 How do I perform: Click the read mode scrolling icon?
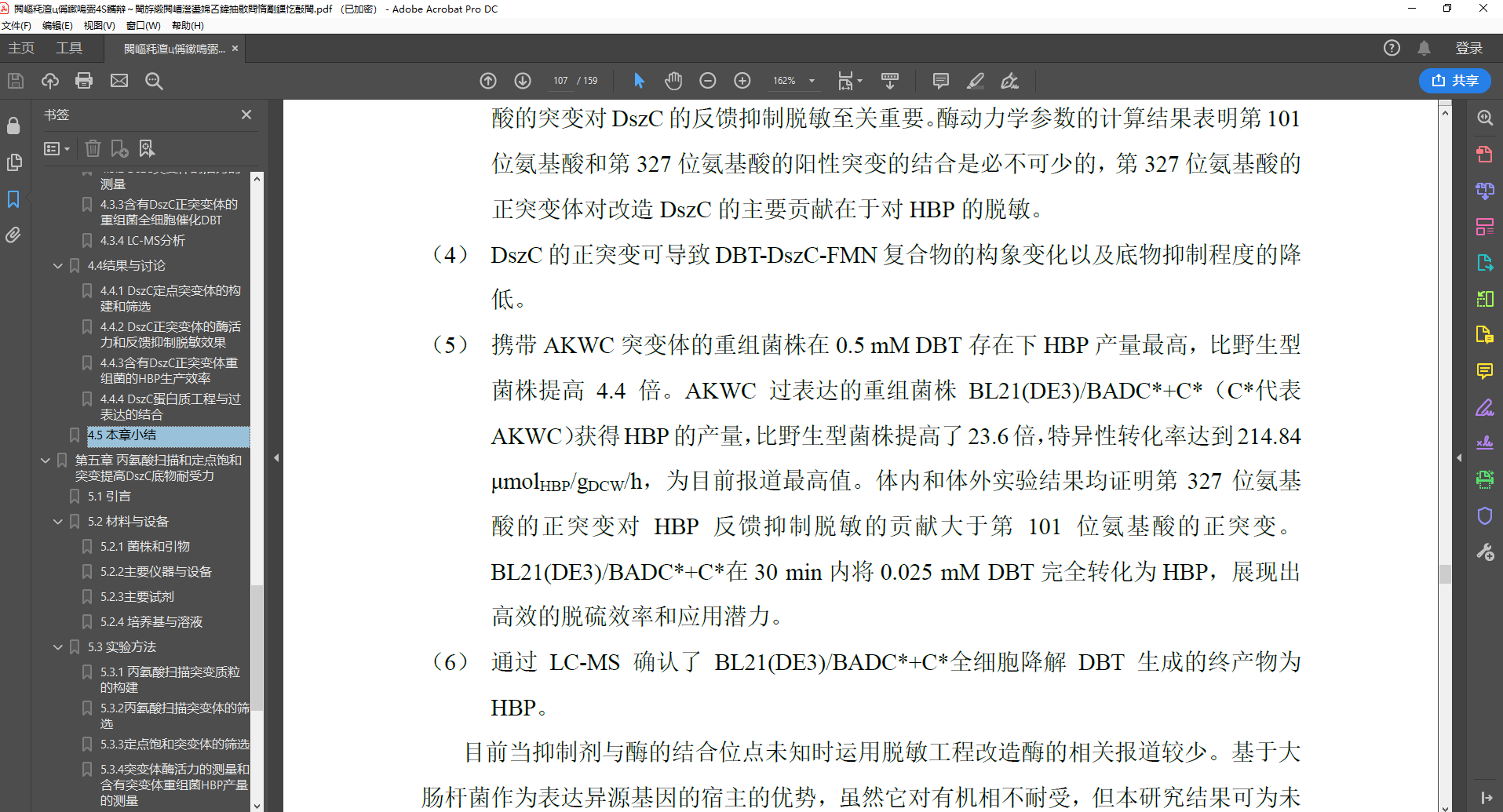[890, 81]
